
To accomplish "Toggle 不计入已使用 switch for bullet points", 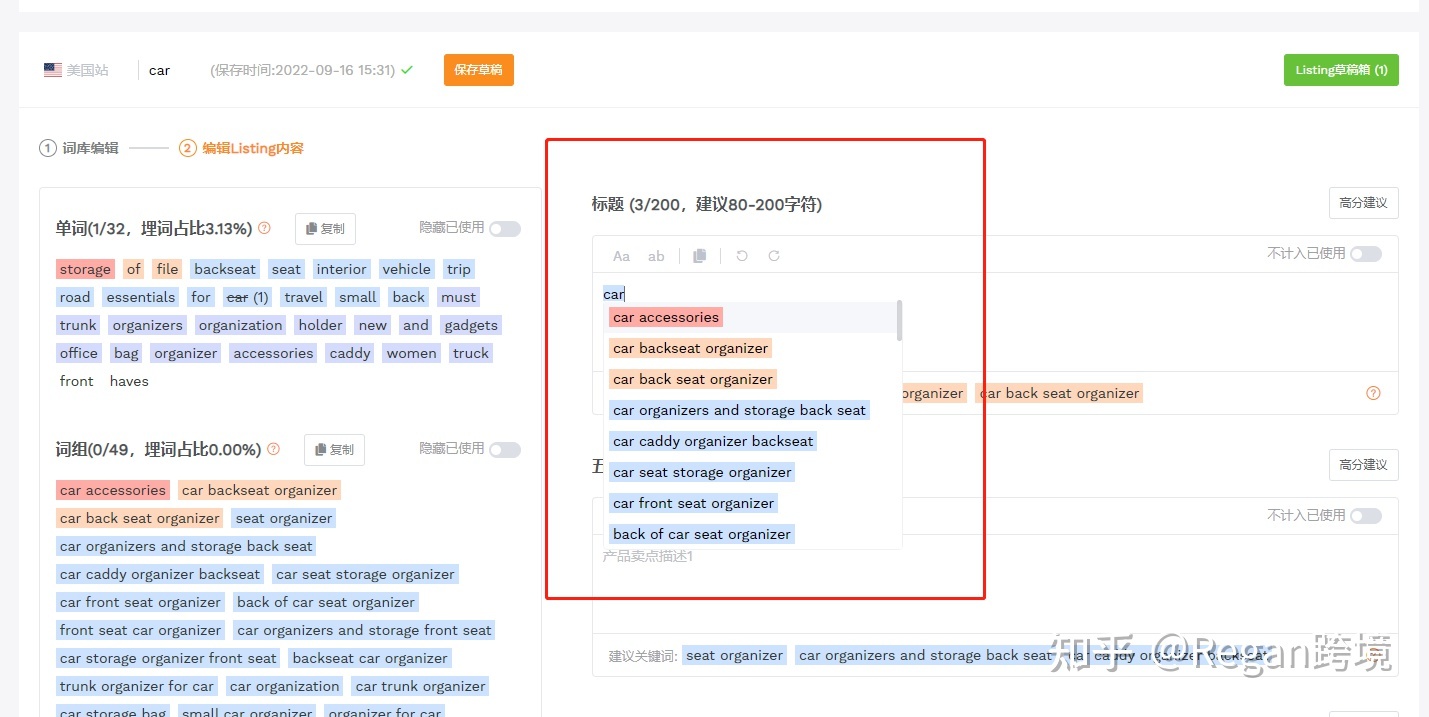I will (1366, 516).
